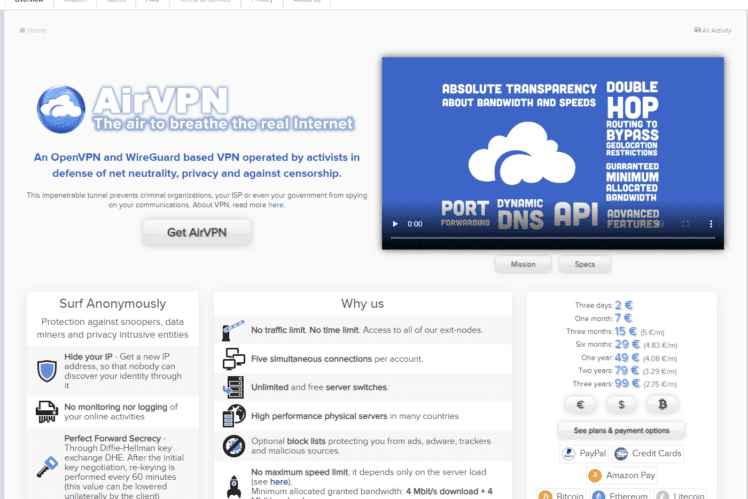
Task: Click the AirVPN cloud globe logo
Action: [x=61, y=109]
